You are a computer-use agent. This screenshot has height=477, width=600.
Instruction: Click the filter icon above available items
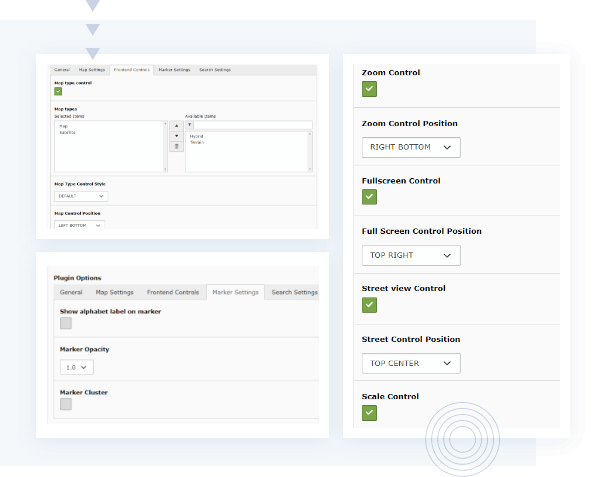coord(190,125)
